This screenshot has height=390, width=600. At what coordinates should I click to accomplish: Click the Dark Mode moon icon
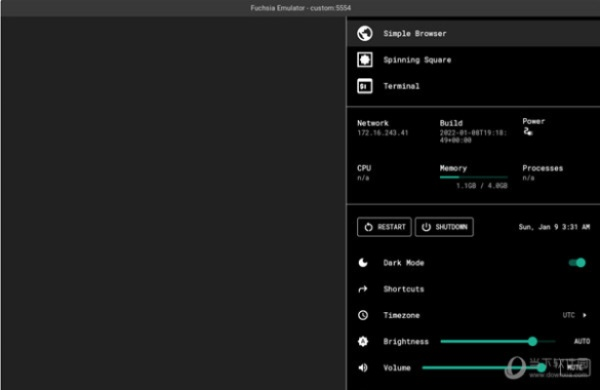coord(363,263)
